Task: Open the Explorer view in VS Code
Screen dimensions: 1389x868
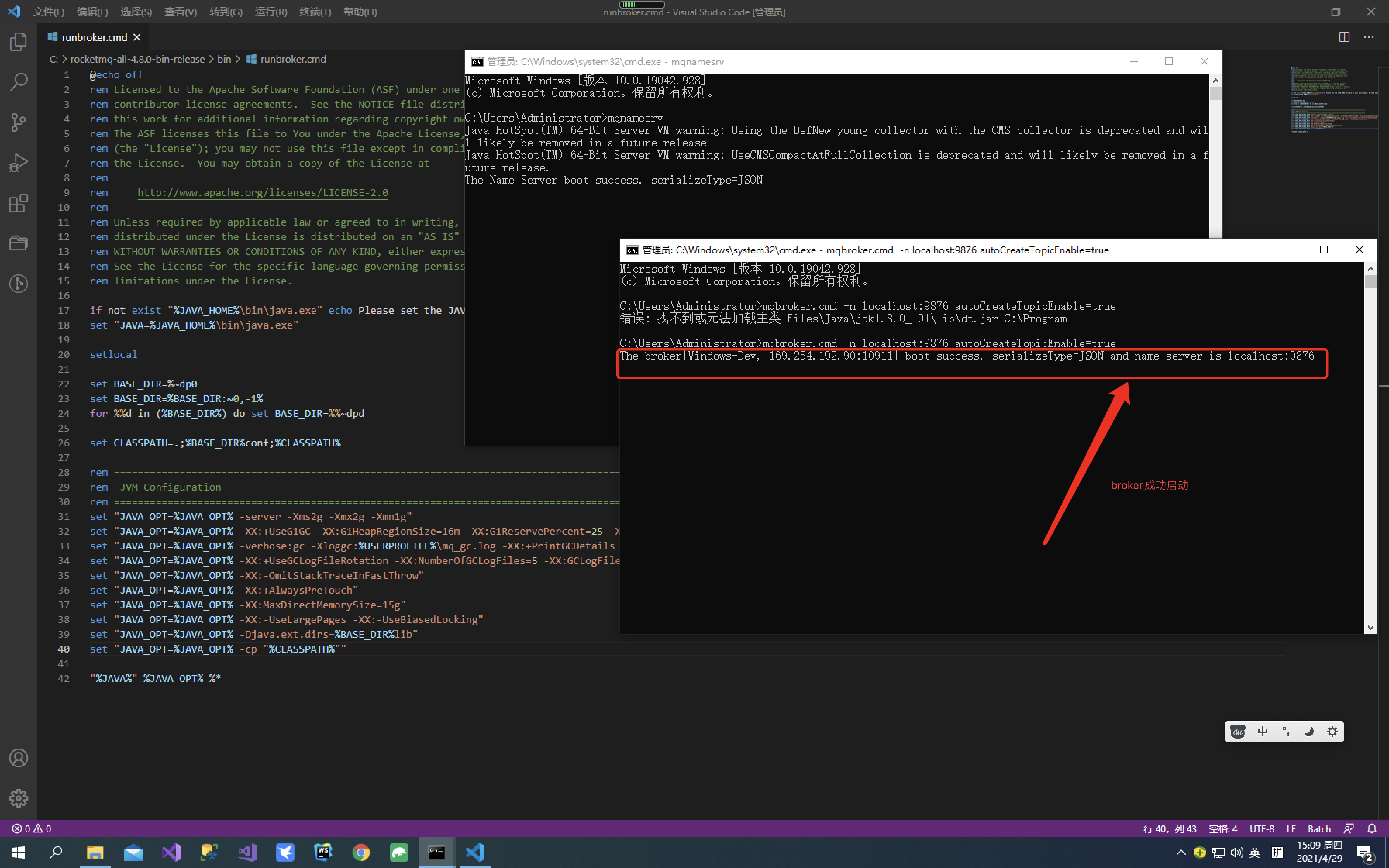Action: pos(19,41)
